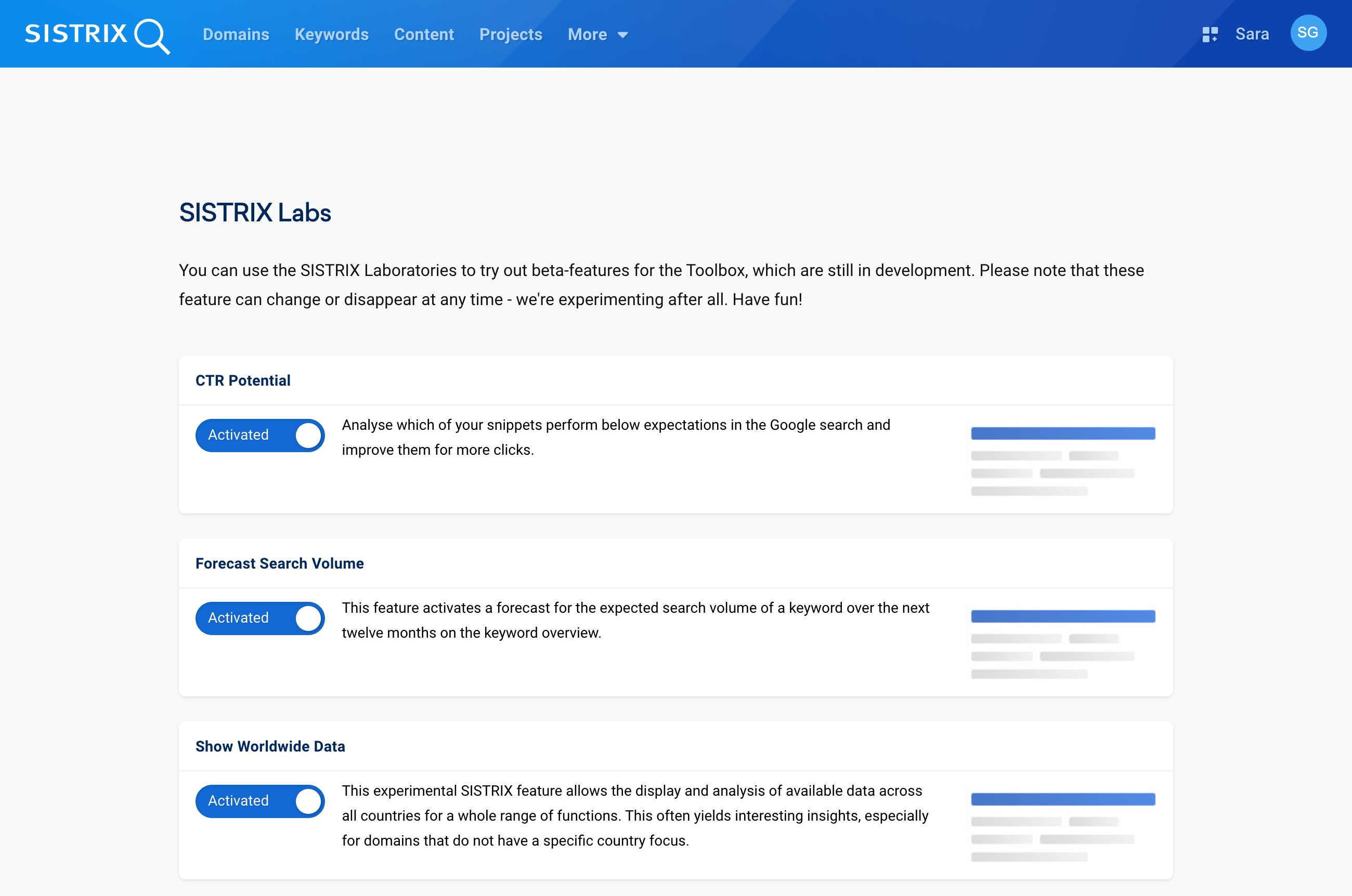Click the worldwide data description text
This screenshot has width=1352, height=896.
point(635,815)
